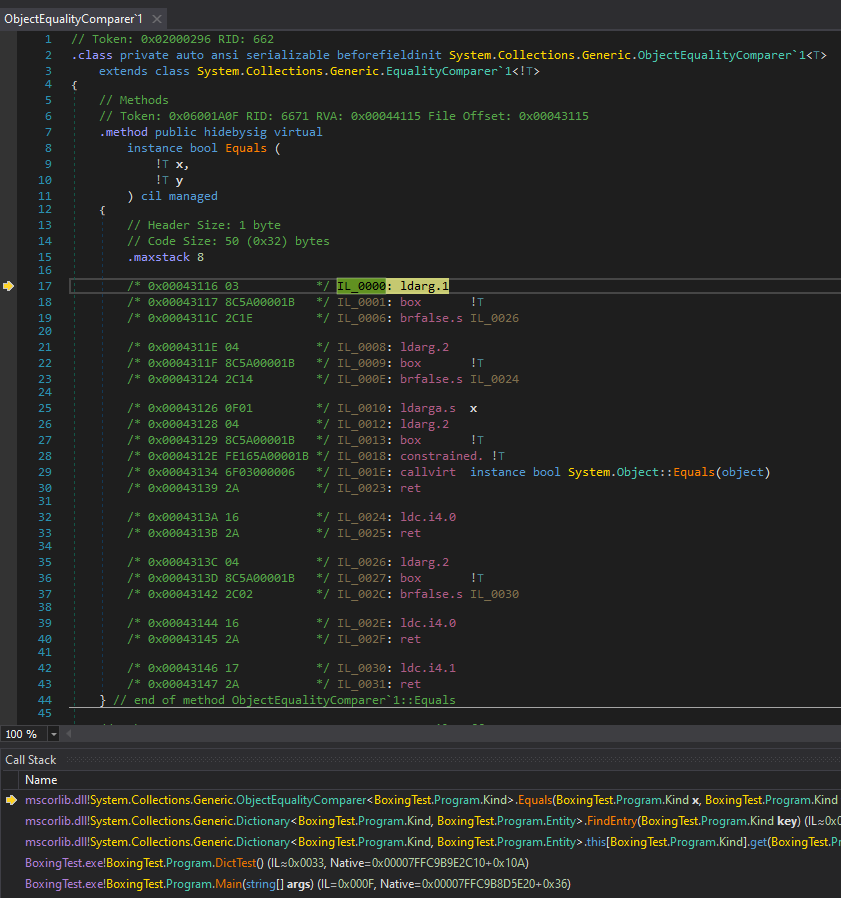Click the ldarga.s instruction on line 25
This screenshot has width=841, height=898.
pyautogui.click(x=428, y=408)
